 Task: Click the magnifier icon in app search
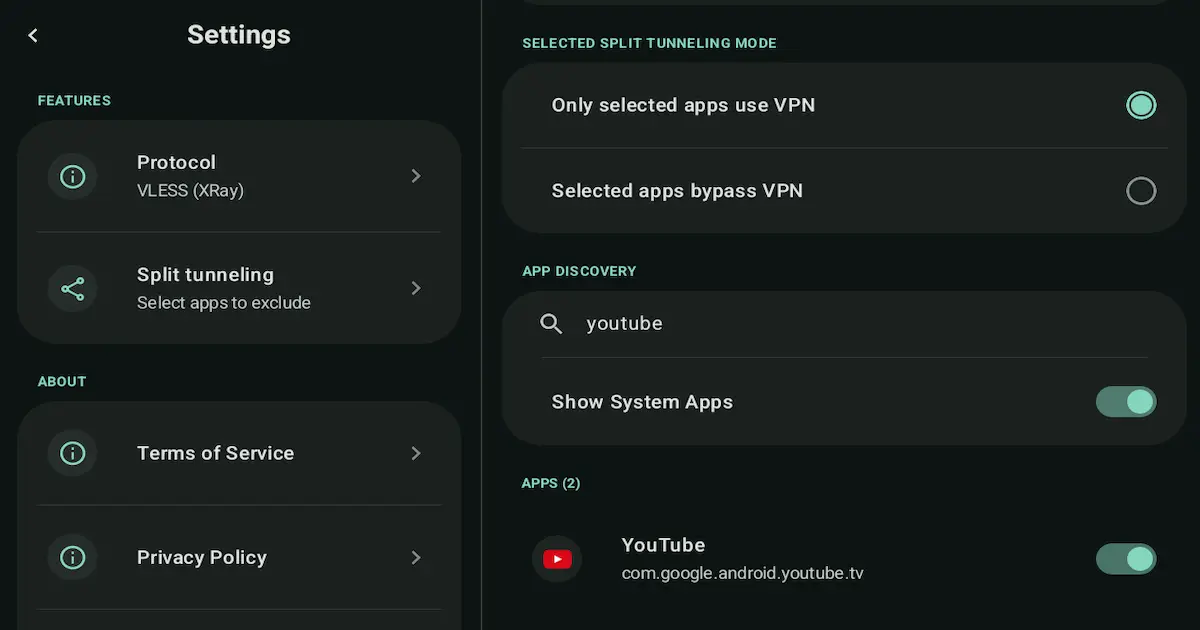click(x=551, y=323)
